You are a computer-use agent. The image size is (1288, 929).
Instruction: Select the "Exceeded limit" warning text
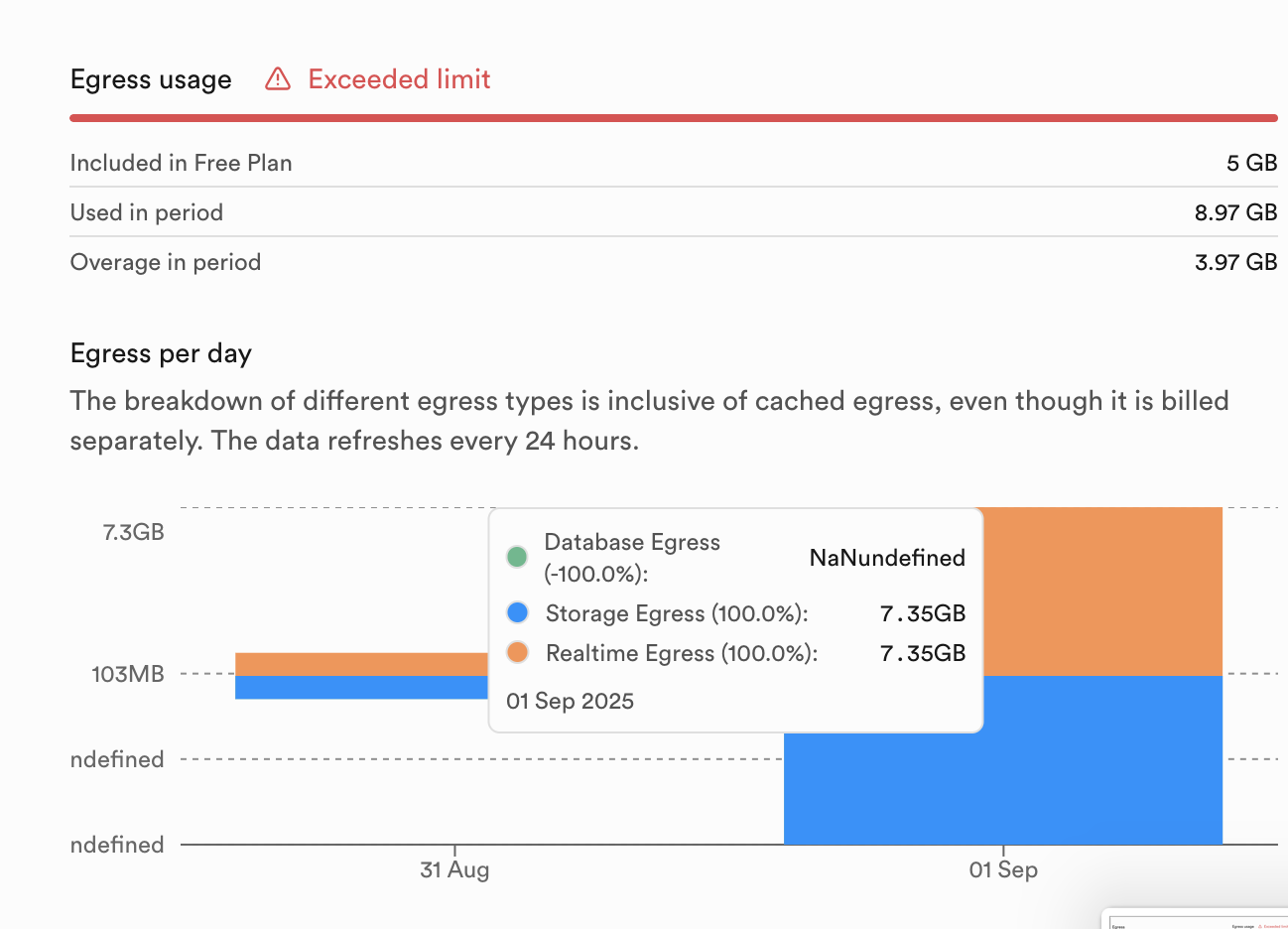pos(399,79)
